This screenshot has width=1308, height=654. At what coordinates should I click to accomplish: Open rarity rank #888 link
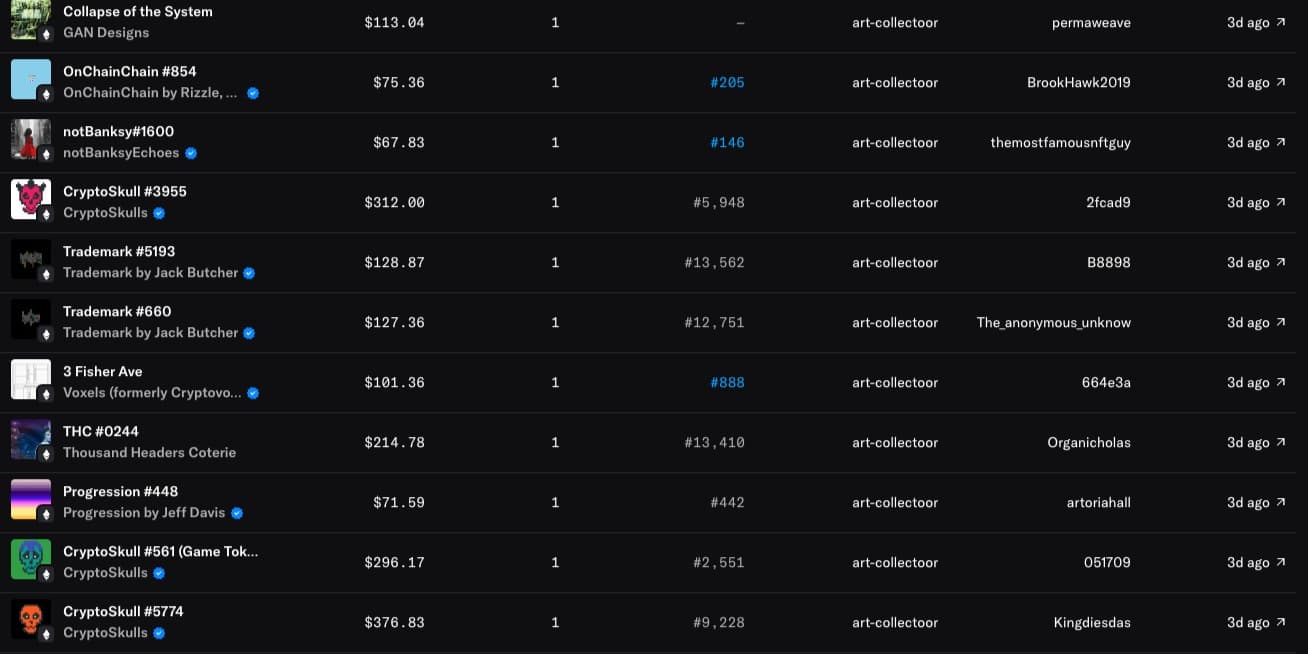[727, 382]
